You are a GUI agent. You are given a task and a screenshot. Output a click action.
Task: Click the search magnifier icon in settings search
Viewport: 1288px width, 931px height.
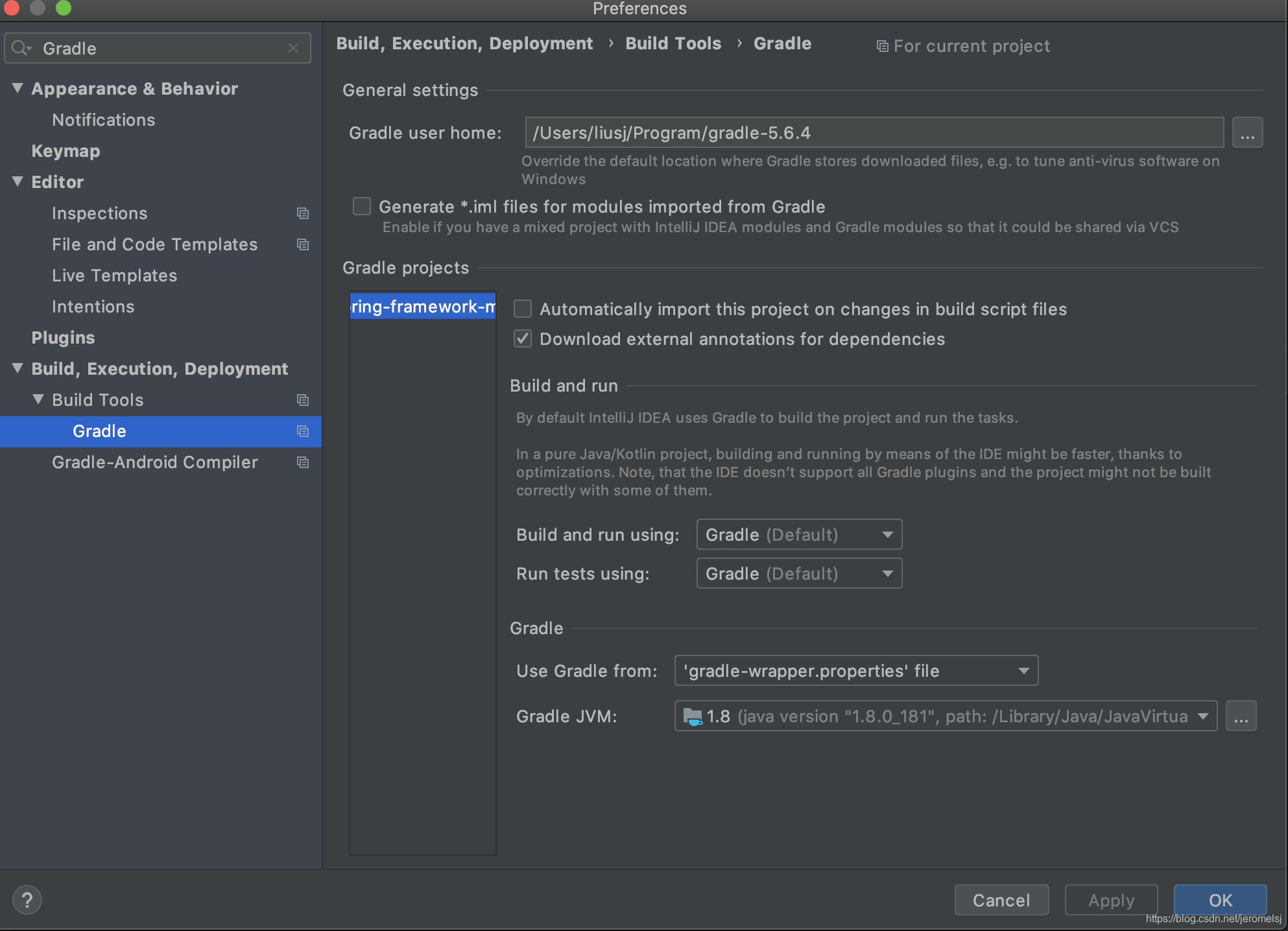19,48
